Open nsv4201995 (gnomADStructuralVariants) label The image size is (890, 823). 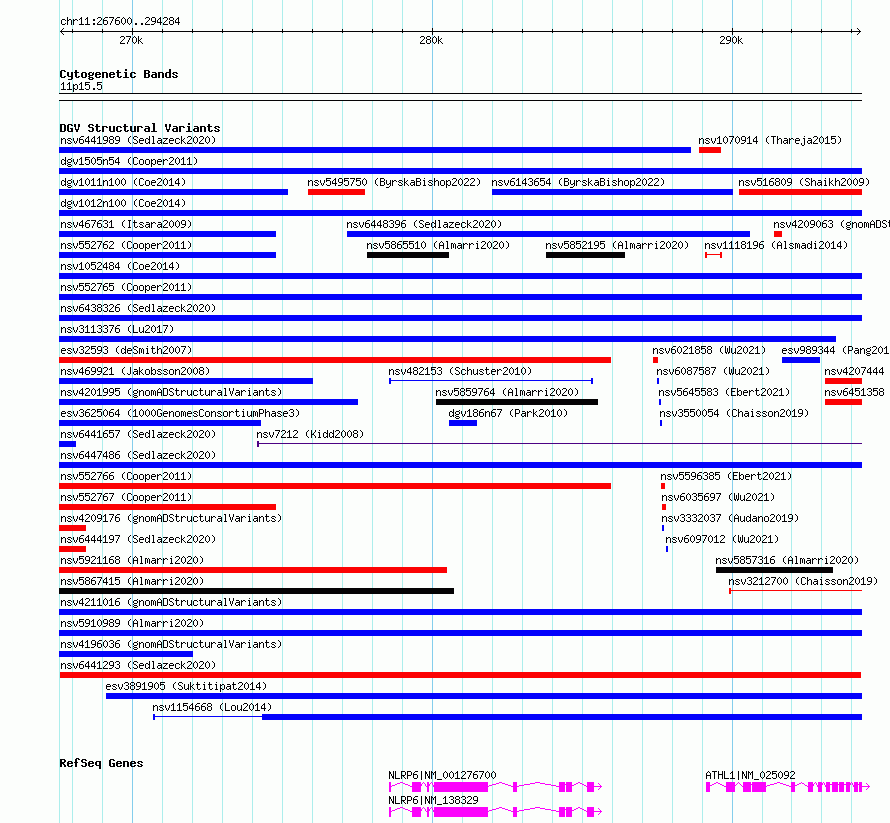171,392
